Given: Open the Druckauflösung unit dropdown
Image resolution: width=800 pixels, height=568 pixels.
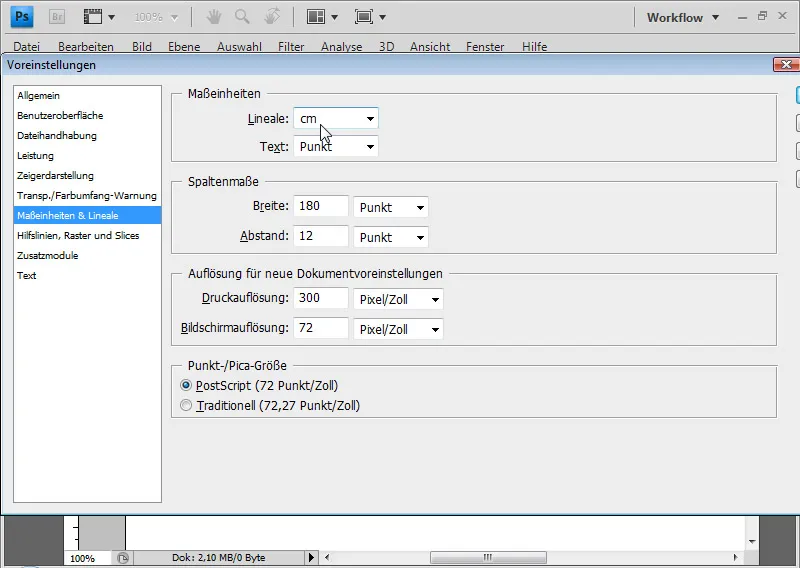Looking at the screenshot, I should (398, 299).
